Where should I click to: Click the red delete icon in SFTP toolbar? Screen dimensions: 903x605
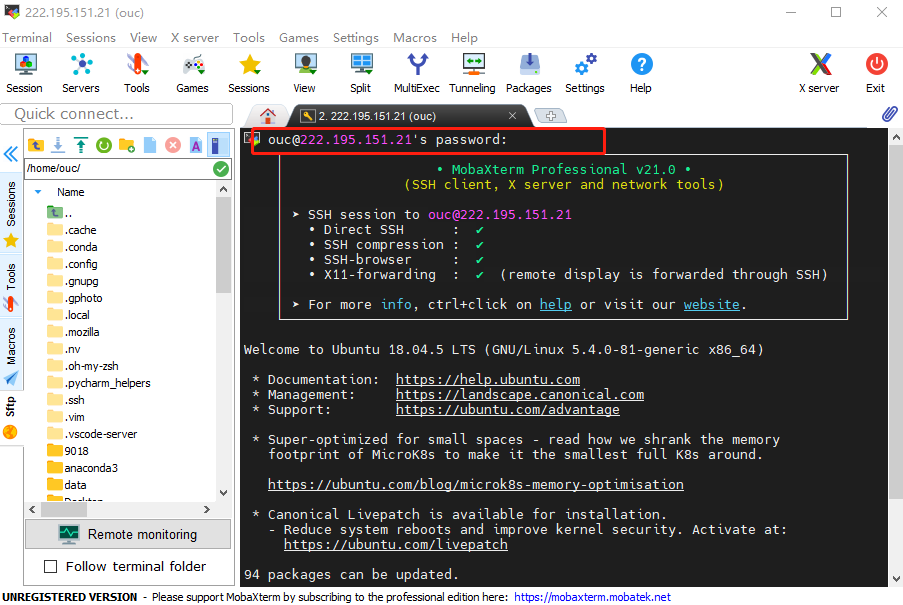[173, 145]
